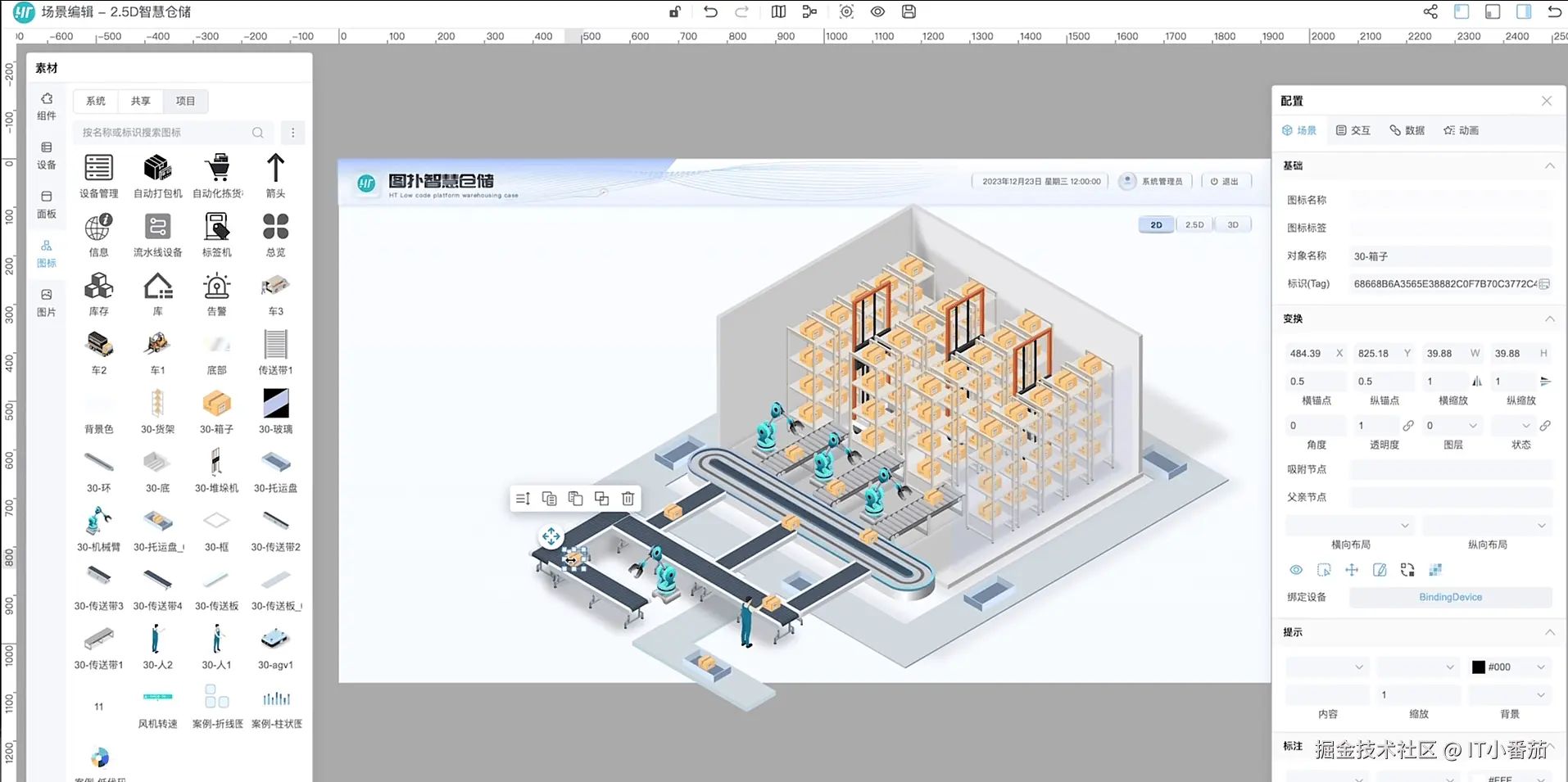
Task: Toggle the right panel layout button
Action: click(1524, 11)
